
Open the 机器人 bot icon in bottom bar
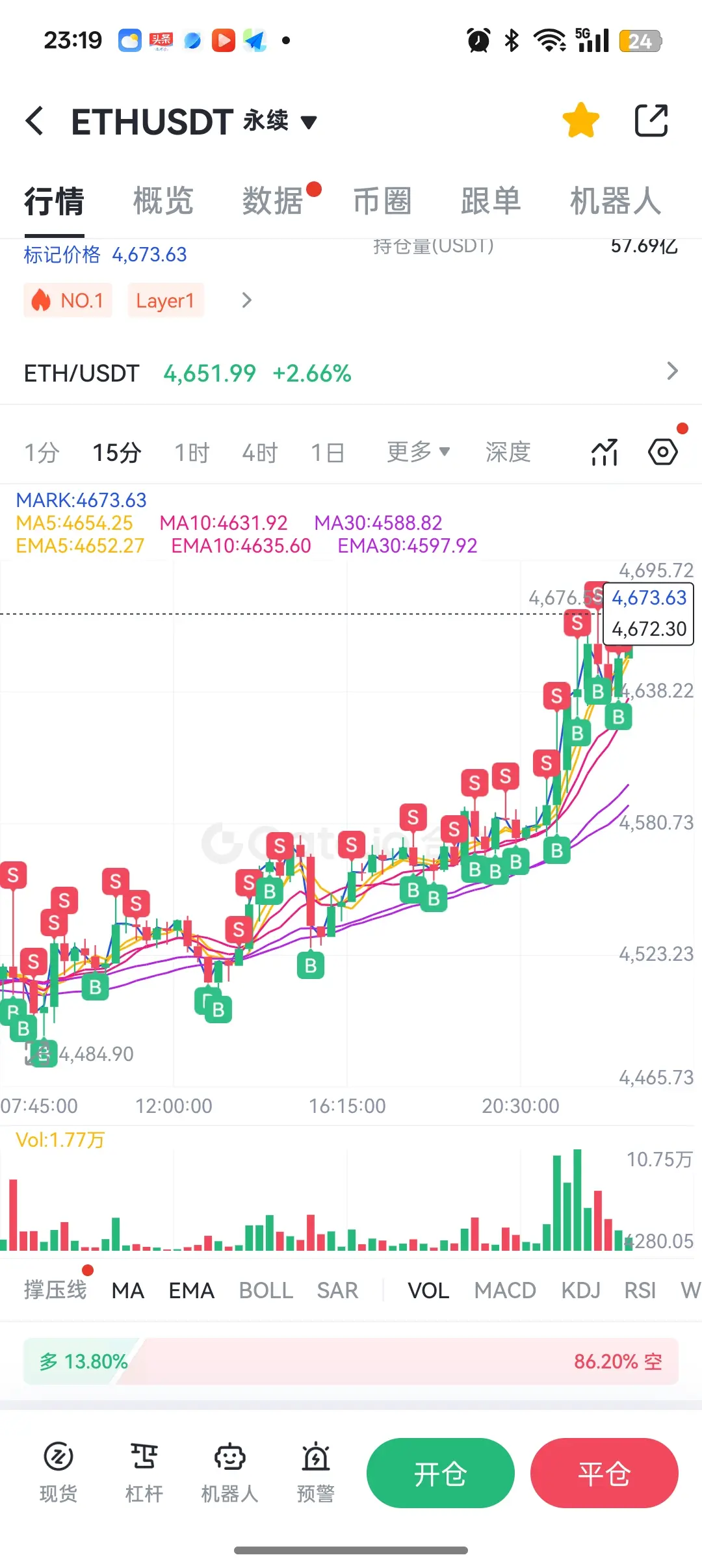(x=230, y=1472)
